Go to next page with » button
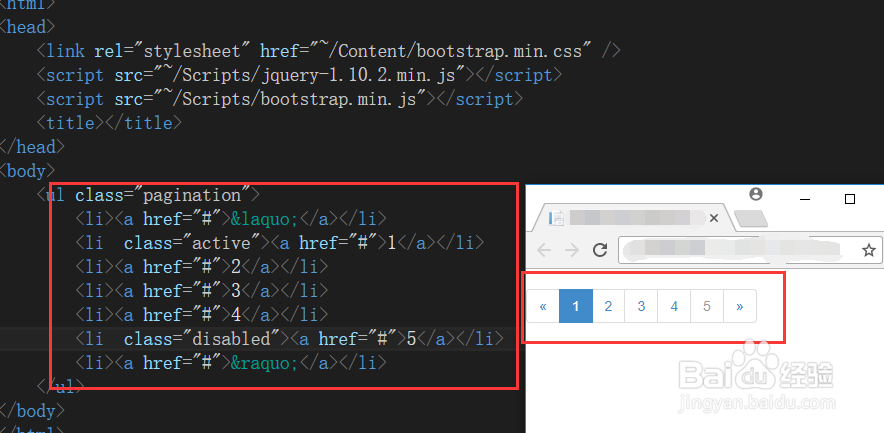 [740, 307]
